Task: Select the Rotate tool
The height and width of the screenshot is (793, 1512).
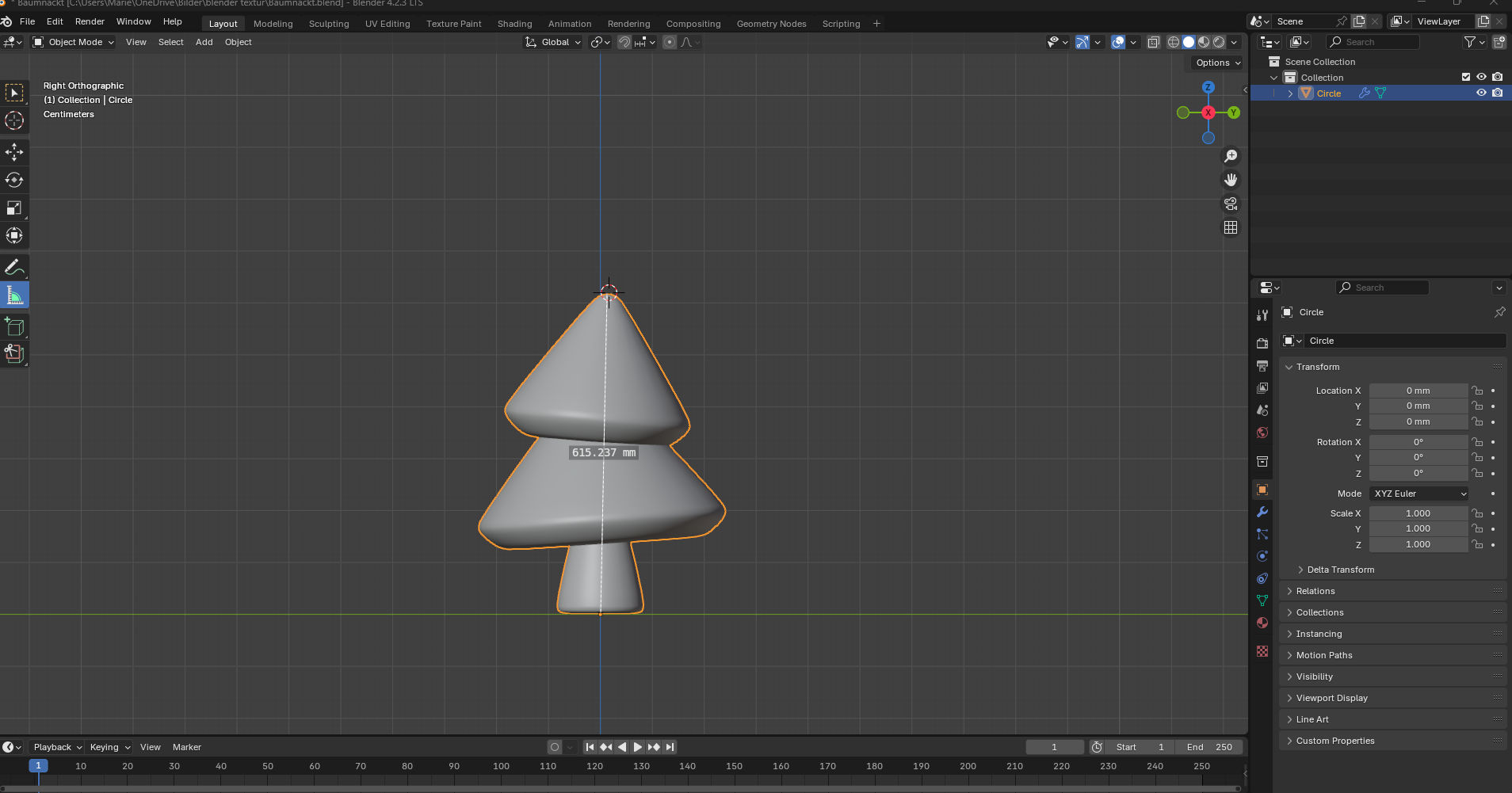Action: 14,180
